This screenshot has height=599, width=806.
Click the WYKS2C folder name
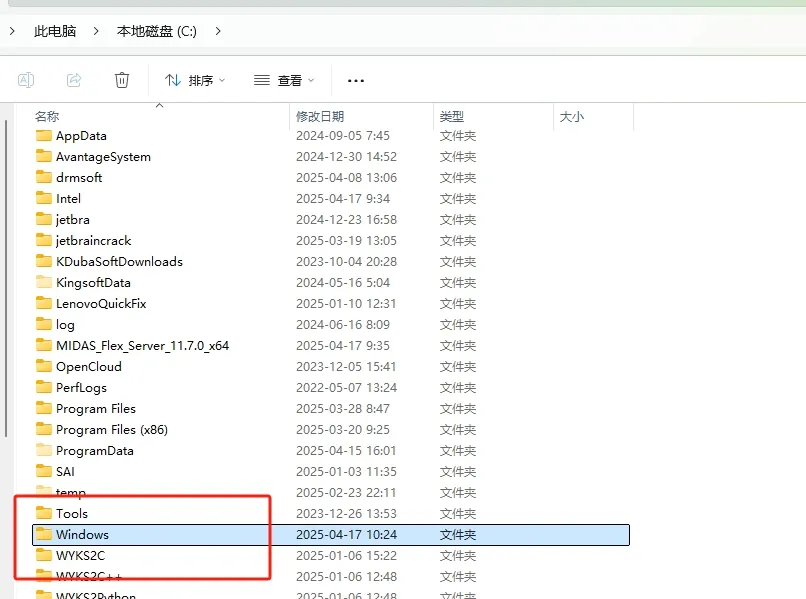pyautogui.click(x=80, y=556)
